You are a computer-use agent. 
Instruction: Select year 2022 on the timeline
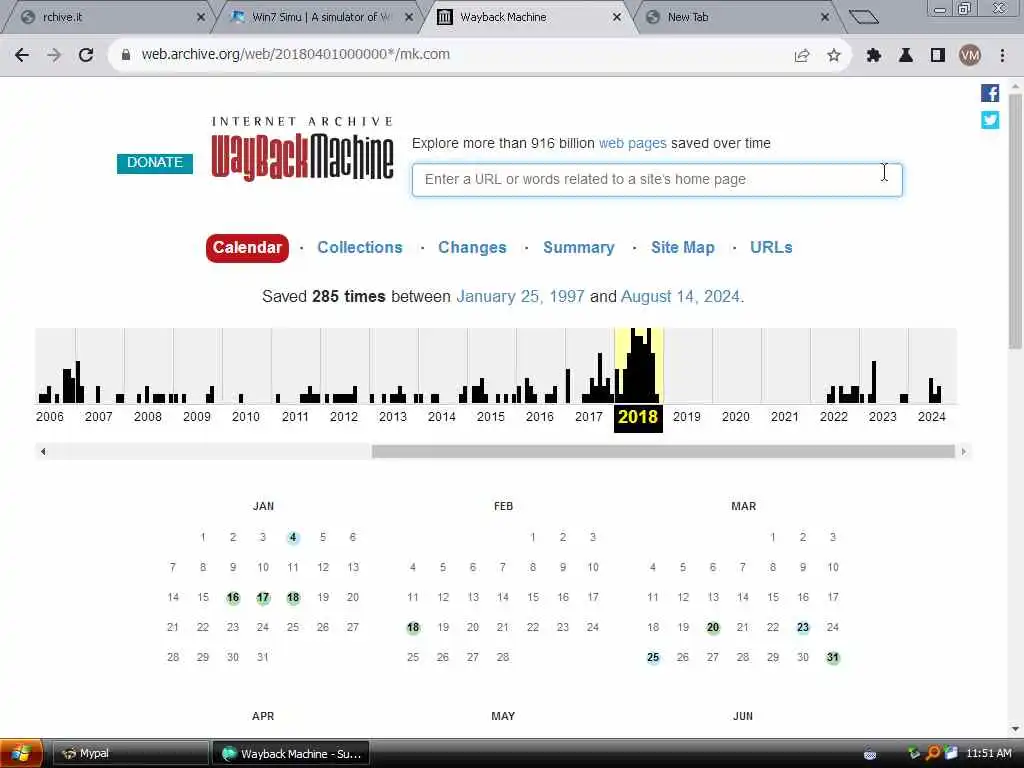tap(833, 417)
